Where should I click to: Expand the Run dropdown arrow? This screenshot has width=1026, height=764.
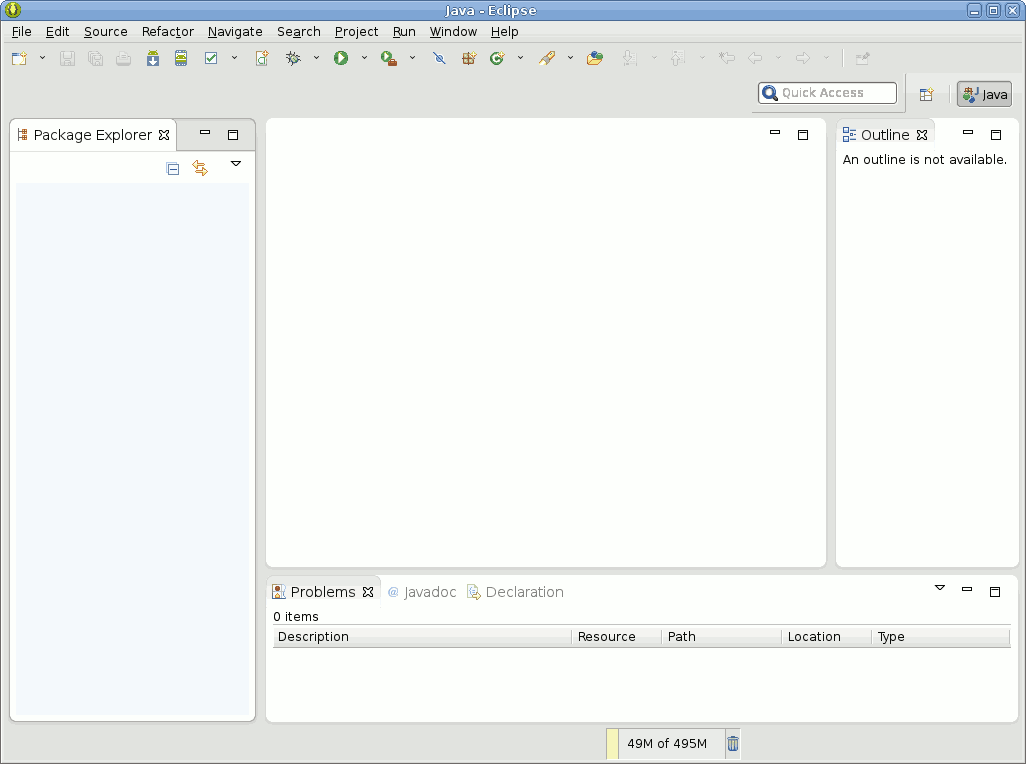[x=364, y=58]
